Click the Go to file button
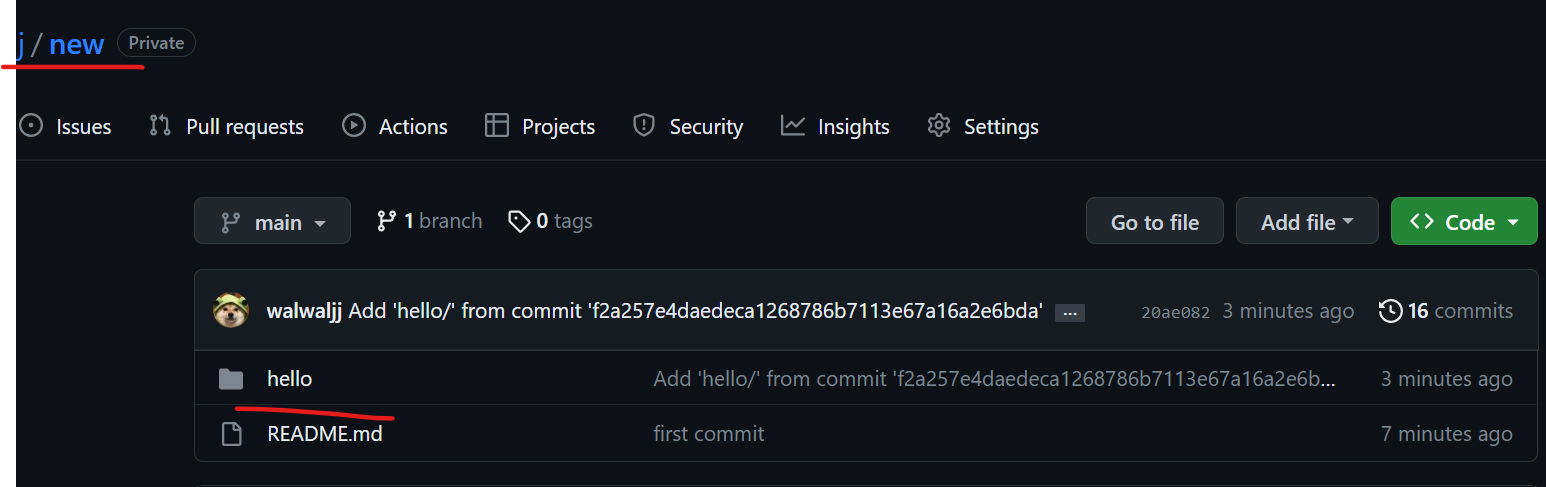This screenshot has height=487, width=1546. pyautogui.click(x=1155, y=221)
